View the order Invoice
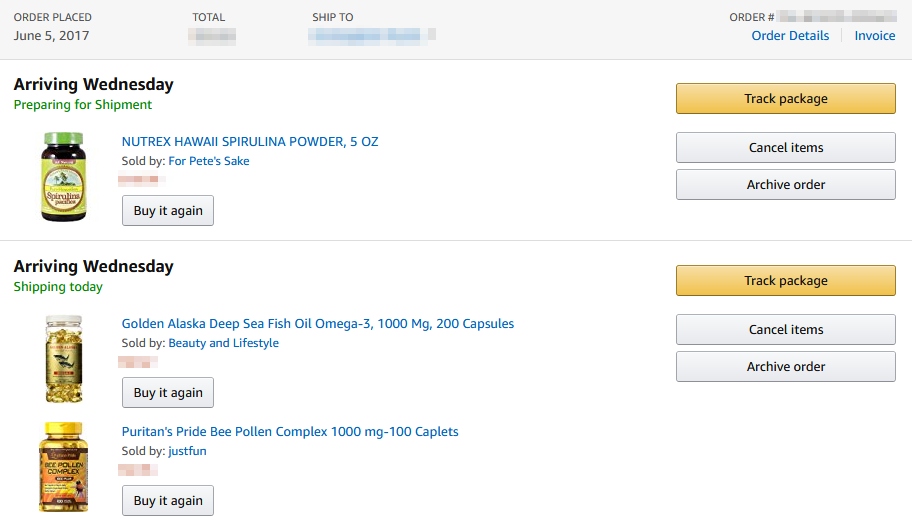Image resolution: width=912 pixels, height=521 pixels. click(874, 36)
